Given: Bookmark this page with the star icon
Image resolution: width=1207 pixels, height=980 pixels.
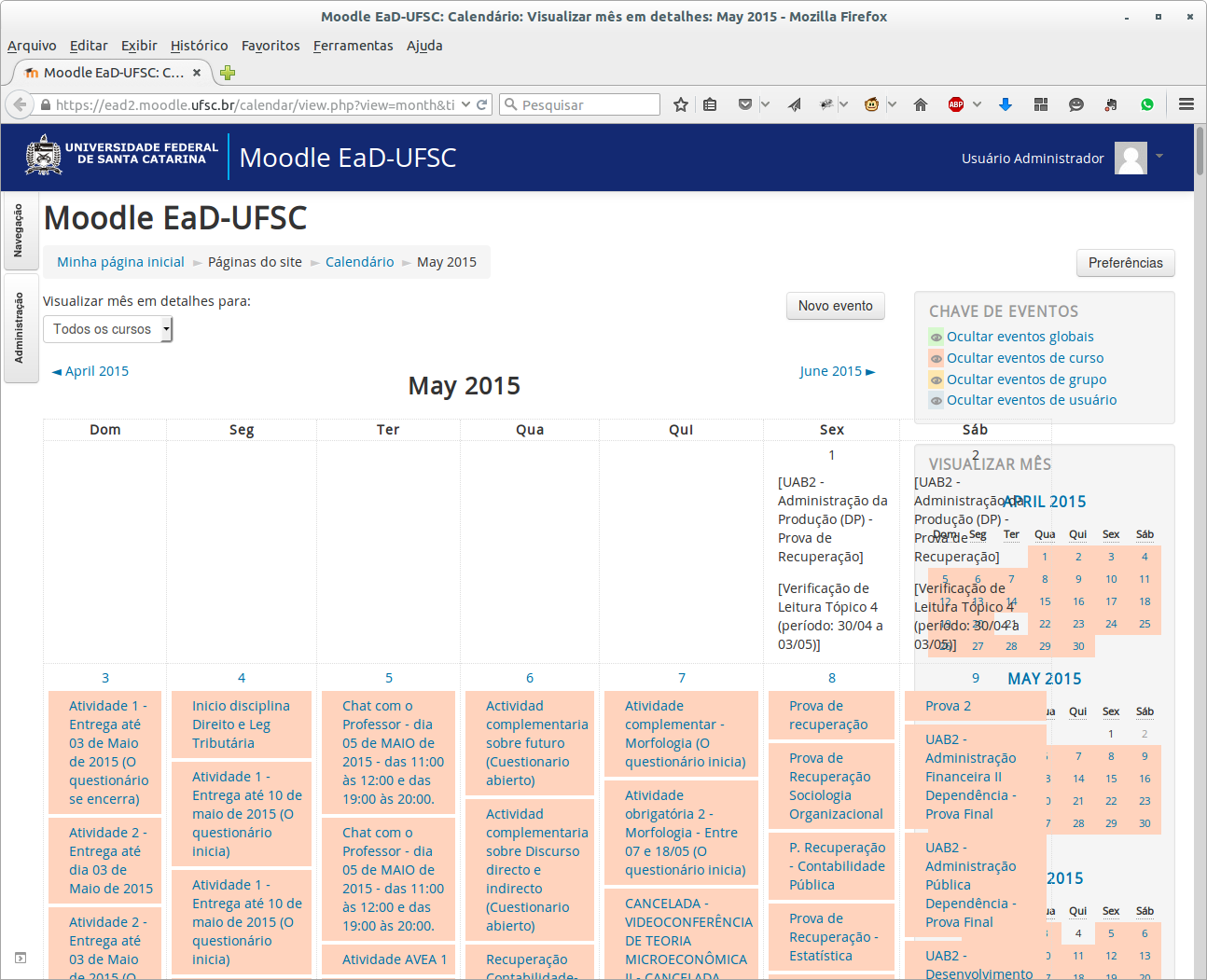Looking at the screenshot, I should pos(681,104).
